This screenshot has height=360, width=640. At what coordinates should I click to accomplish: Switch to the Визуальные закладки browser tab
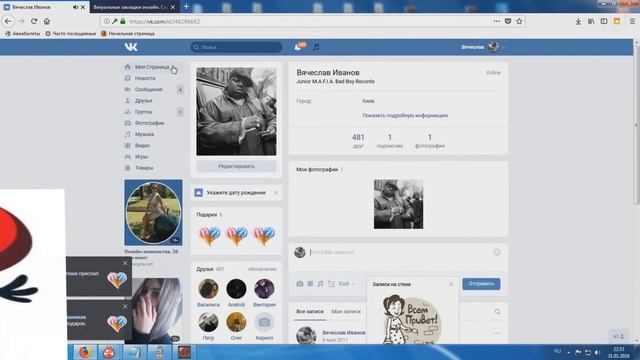134,7
